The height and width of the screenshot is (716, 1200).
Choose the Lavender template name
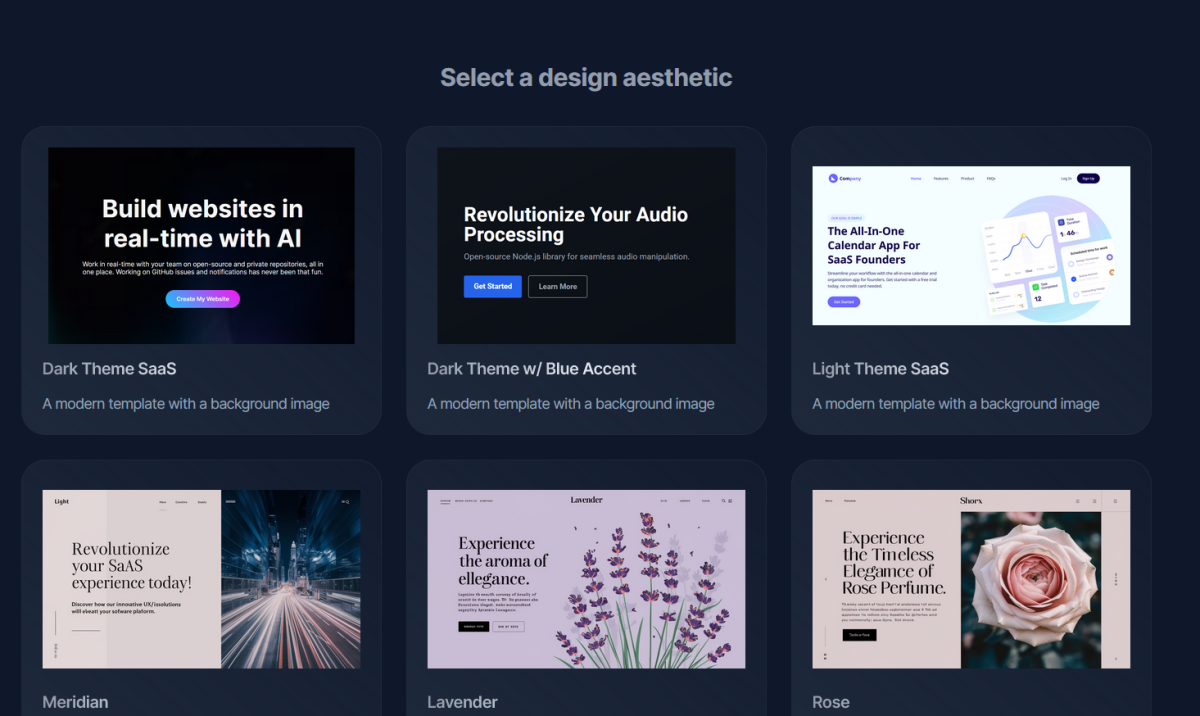click(x=462, y=702)
